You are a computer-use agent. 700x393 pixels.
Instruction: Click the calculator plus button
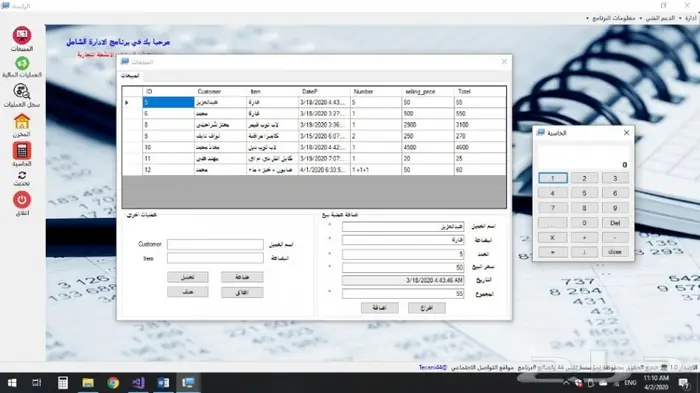point(584,237)
